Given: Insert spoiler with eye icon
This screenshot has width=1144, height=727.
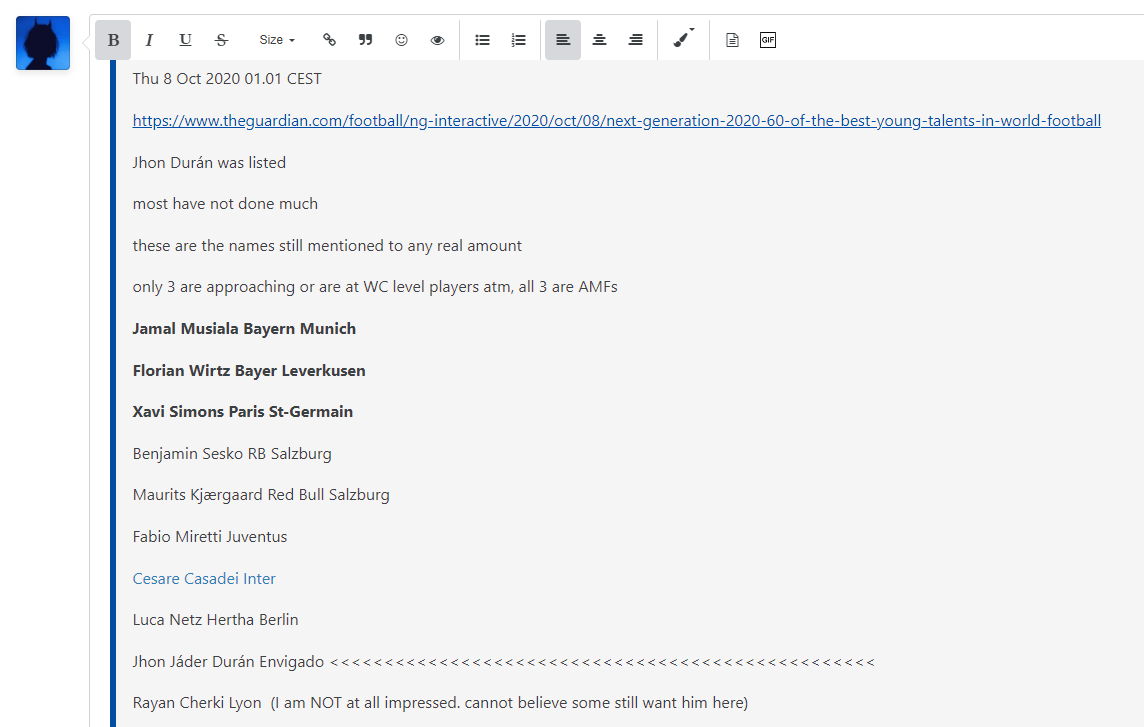Looking at the screenshot, I should [437, 40].
